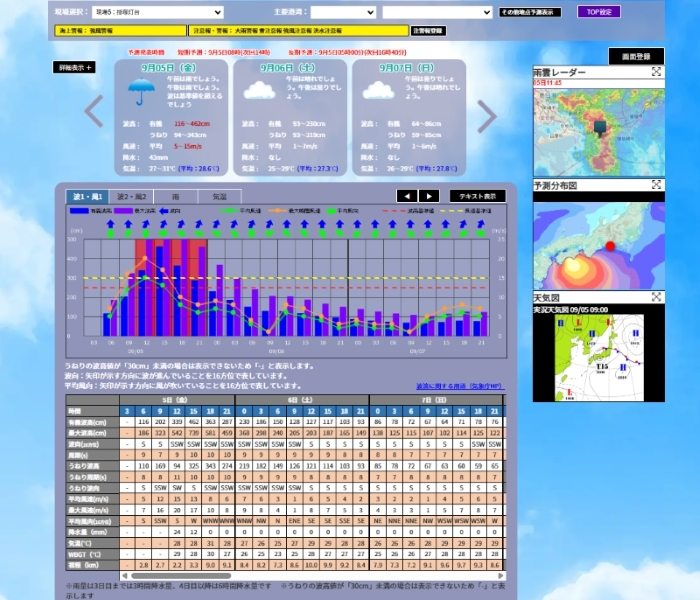Switch to the 気温 tab

click(x=220, y=196)
